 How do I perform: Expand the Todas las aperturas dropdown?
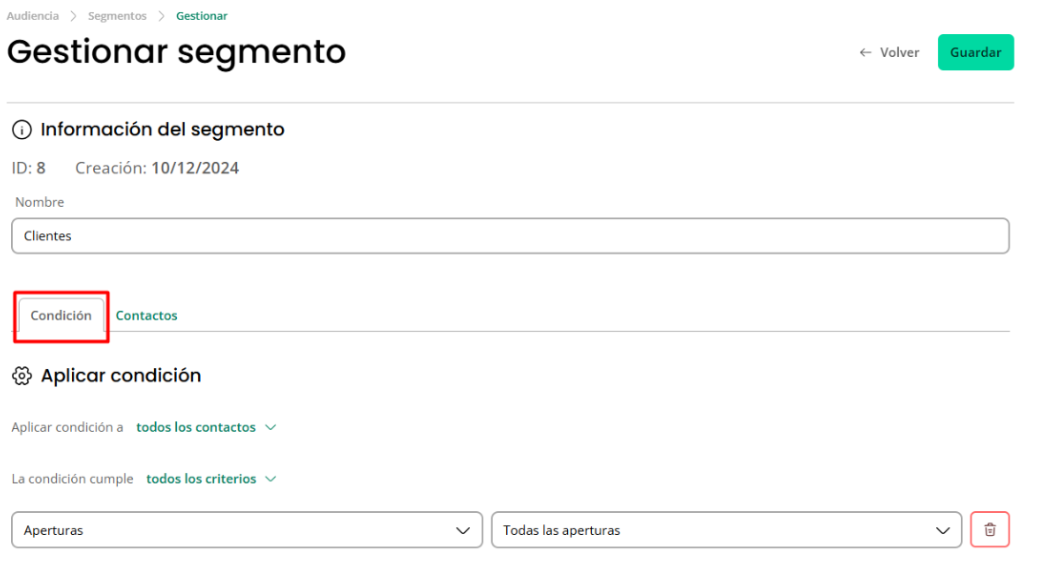(726, 530)
